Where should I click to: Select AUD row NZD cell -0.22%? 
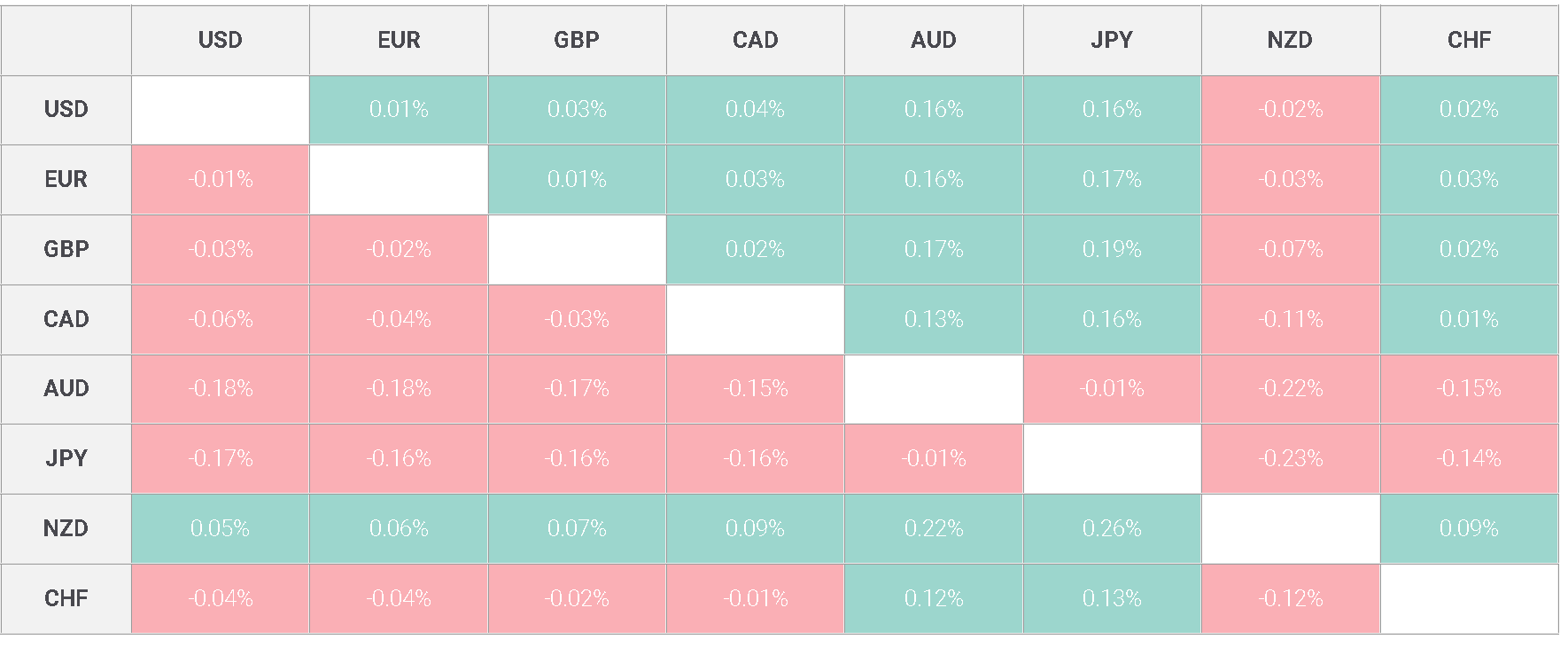(1290, 389)
